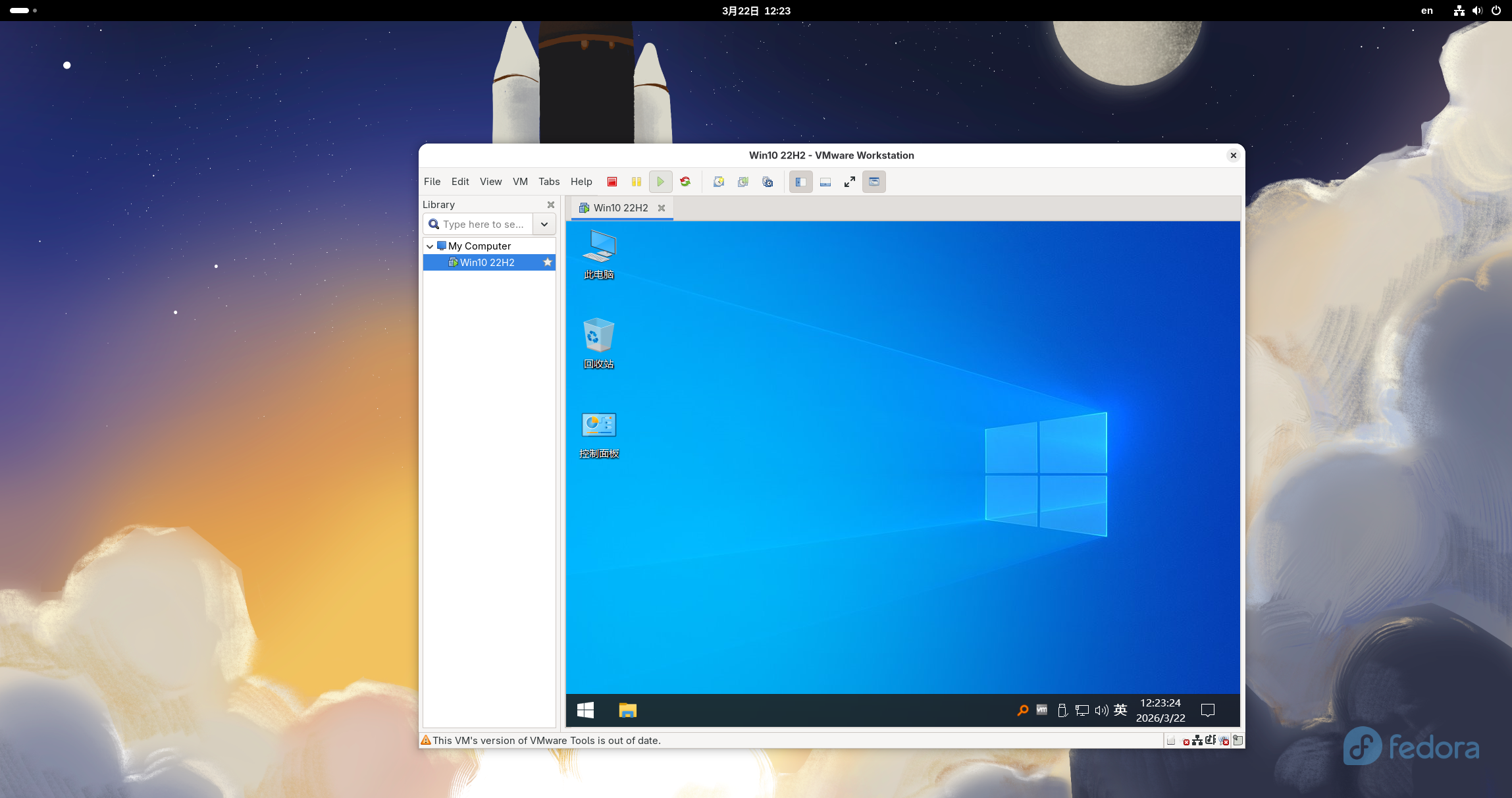Open the Snapshot Manager
The height and width of the screenshot is (798, 1512).
[x=768, y=182]
